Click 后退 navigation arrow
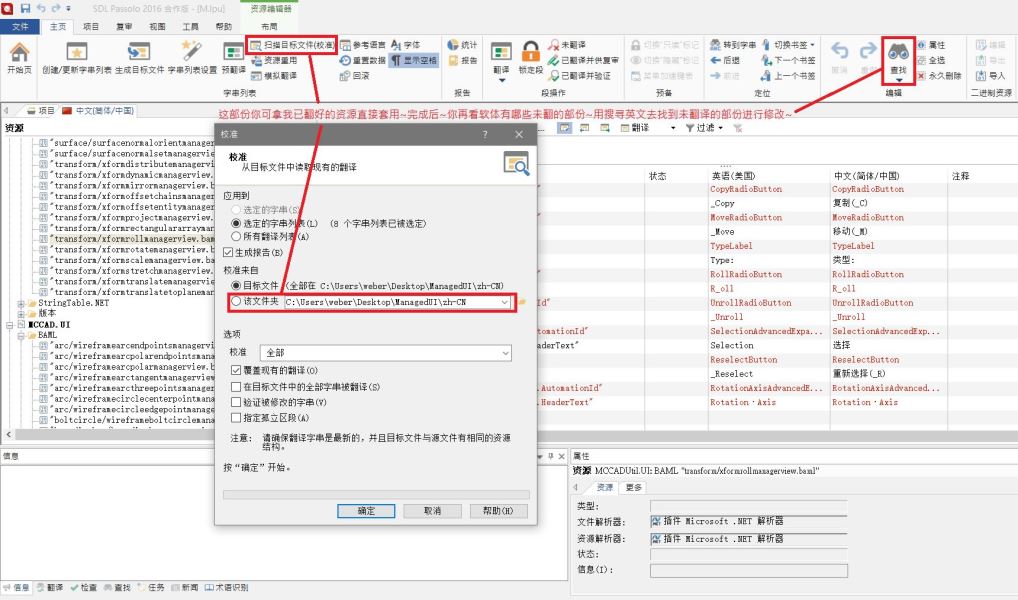This screenshot has height=600, width=1018. pos(725,60)
